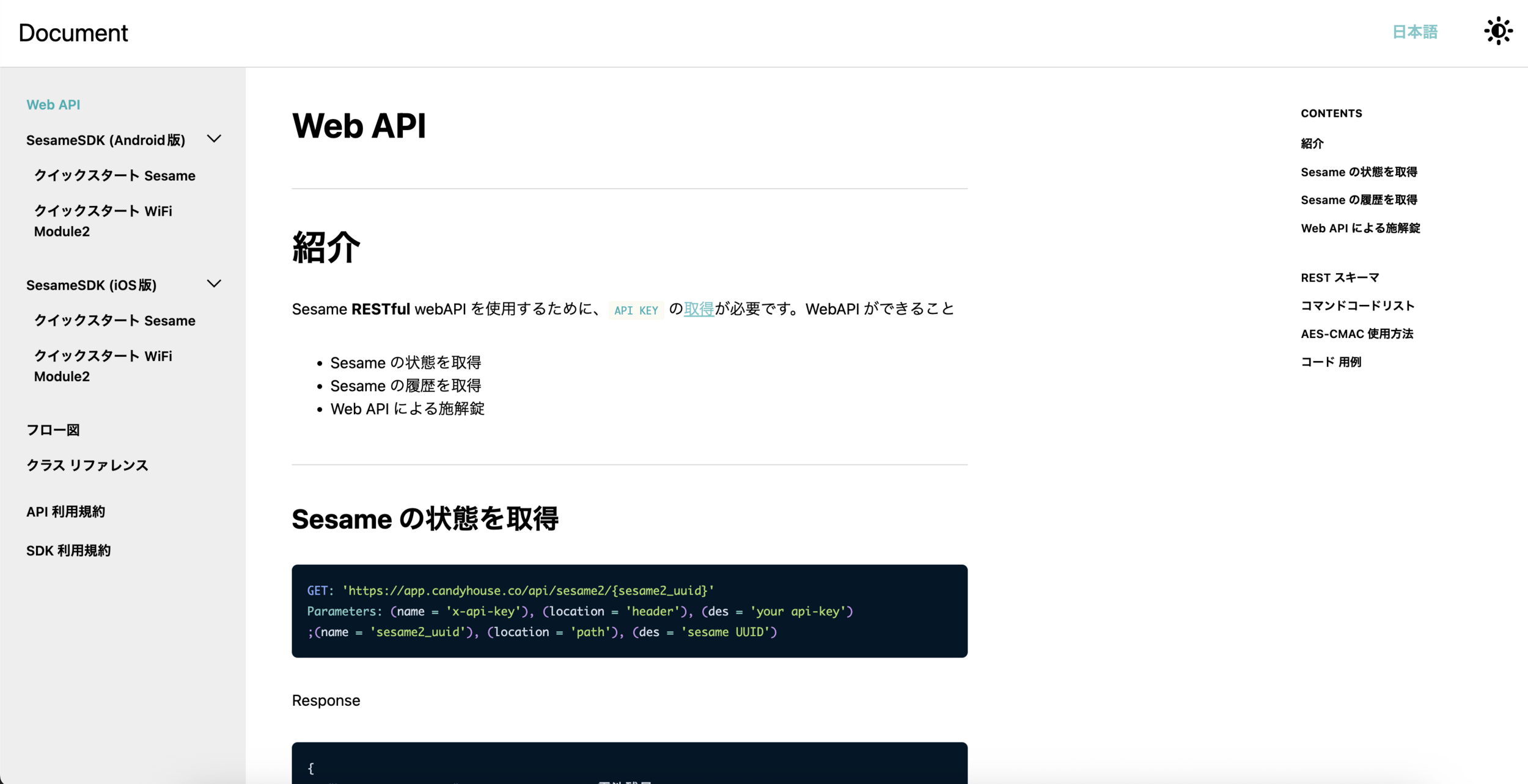The width and height of the screenshot is (1528, 784).
Task: Click the Document site title
Action: click(73, 33)
